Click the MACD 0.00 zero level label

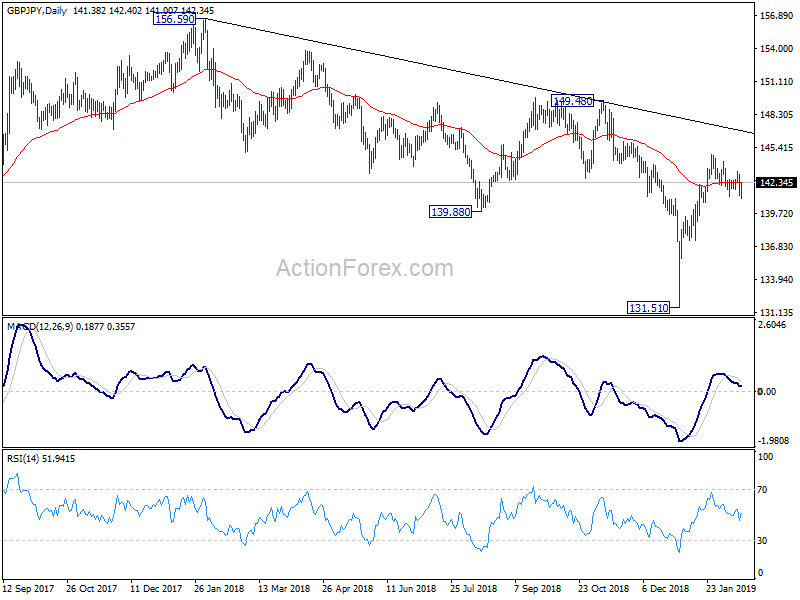click(767, 391)
